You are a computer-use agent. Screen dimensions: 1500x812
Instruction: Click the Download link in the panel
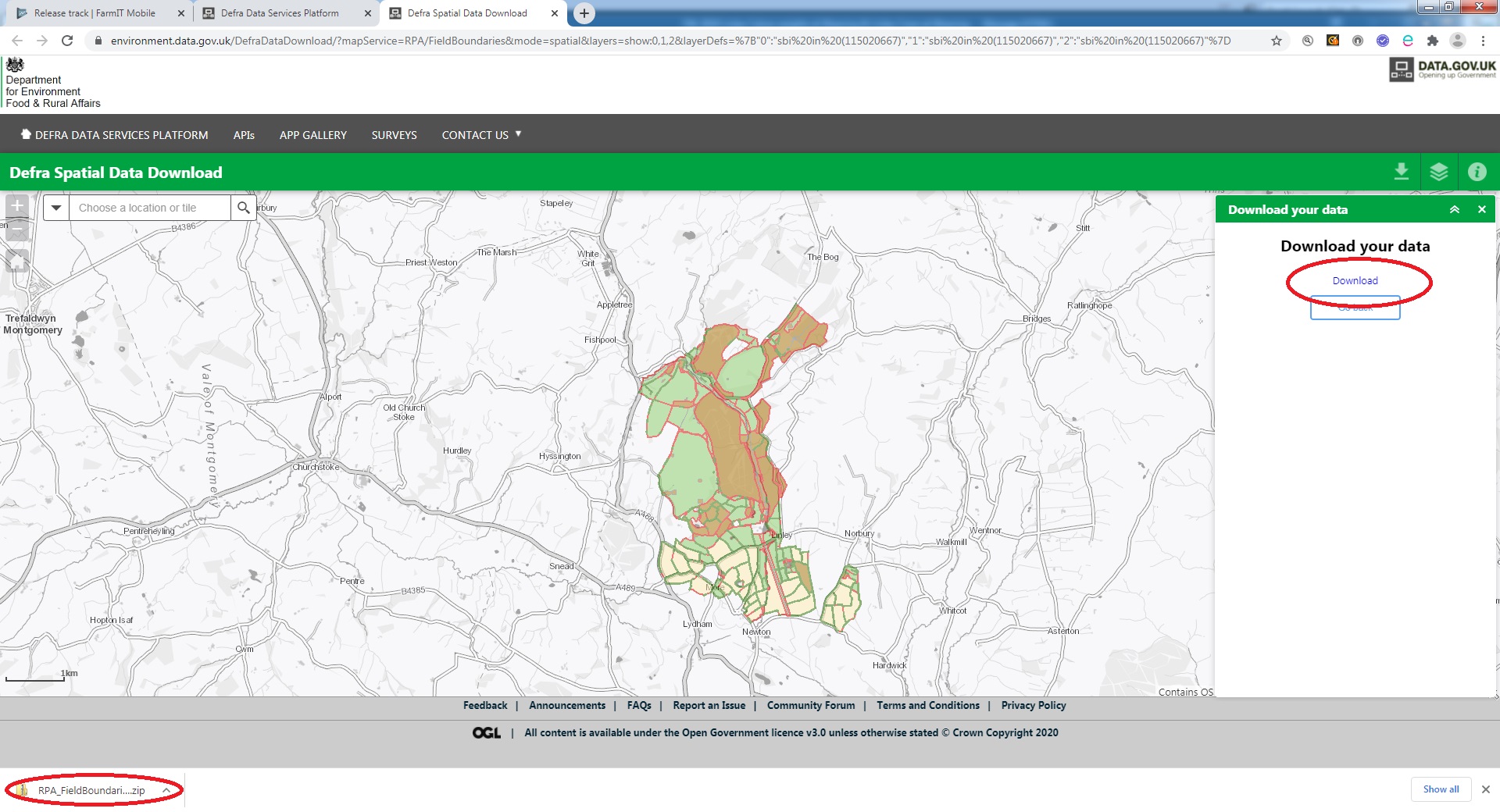(x=1355, y=281)
